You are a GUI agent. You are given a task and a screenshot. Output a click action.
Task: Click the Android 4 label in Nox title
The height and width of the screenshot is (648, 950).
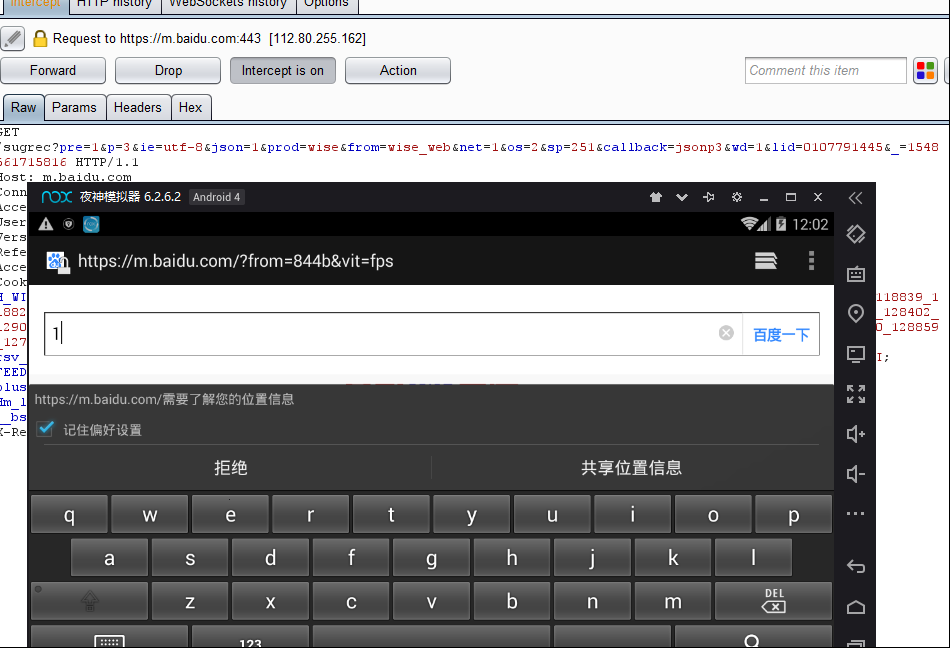217,197
